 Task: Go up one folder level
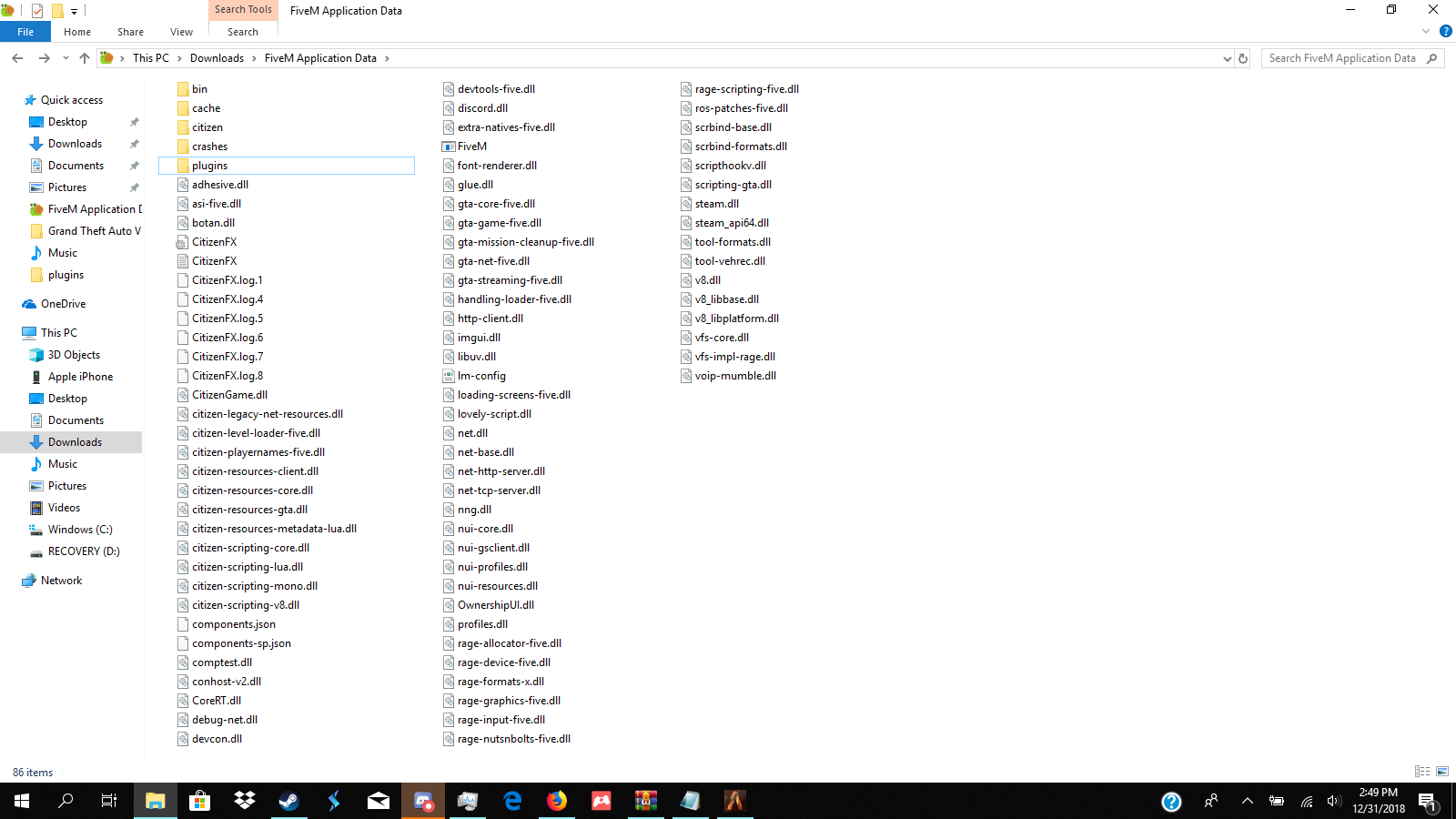85,58
